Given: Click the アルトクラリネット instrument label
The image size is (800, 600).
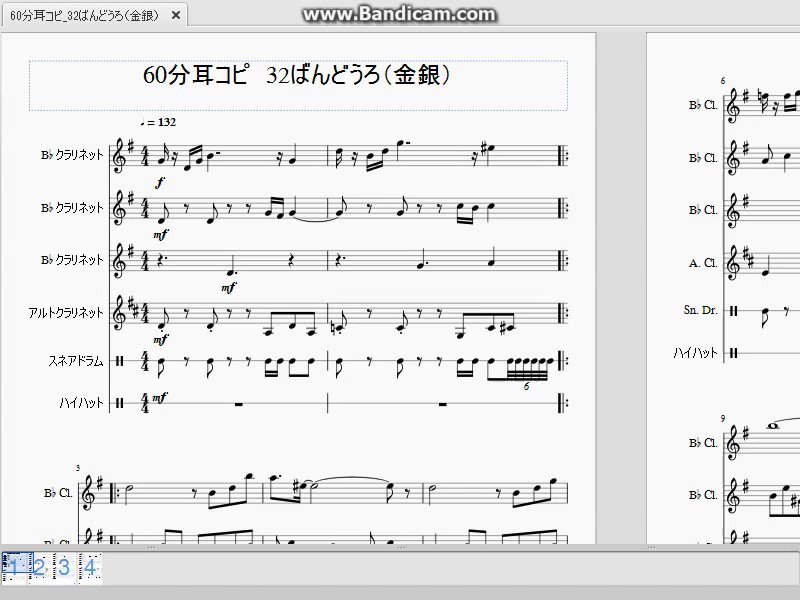Looking at the screenshot, I should 66,313.
